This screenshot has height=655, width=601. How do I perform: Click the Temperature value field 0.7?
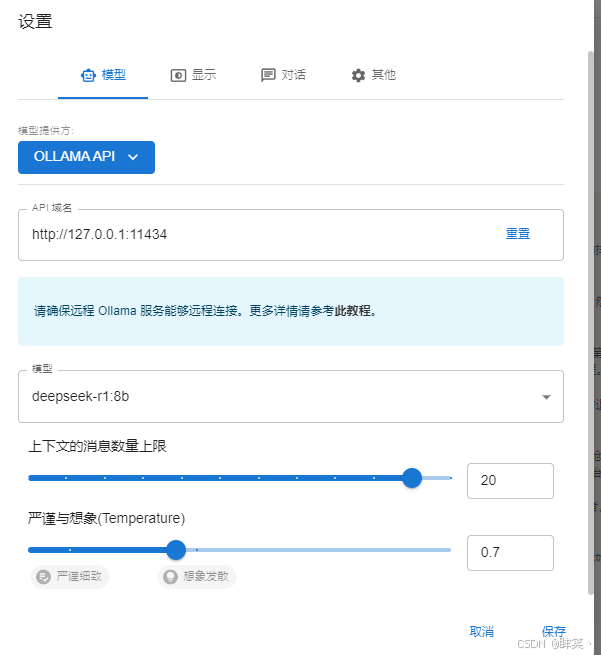[x=510, y=553]
